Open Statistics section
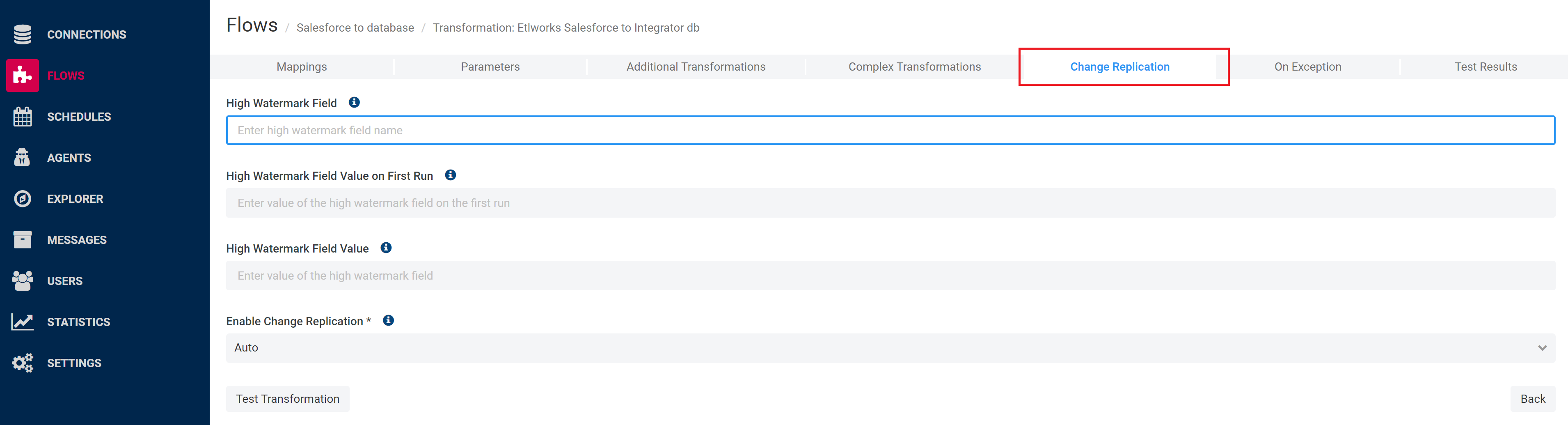Screen dimensions: 1568x425 (x=78, y=322)
